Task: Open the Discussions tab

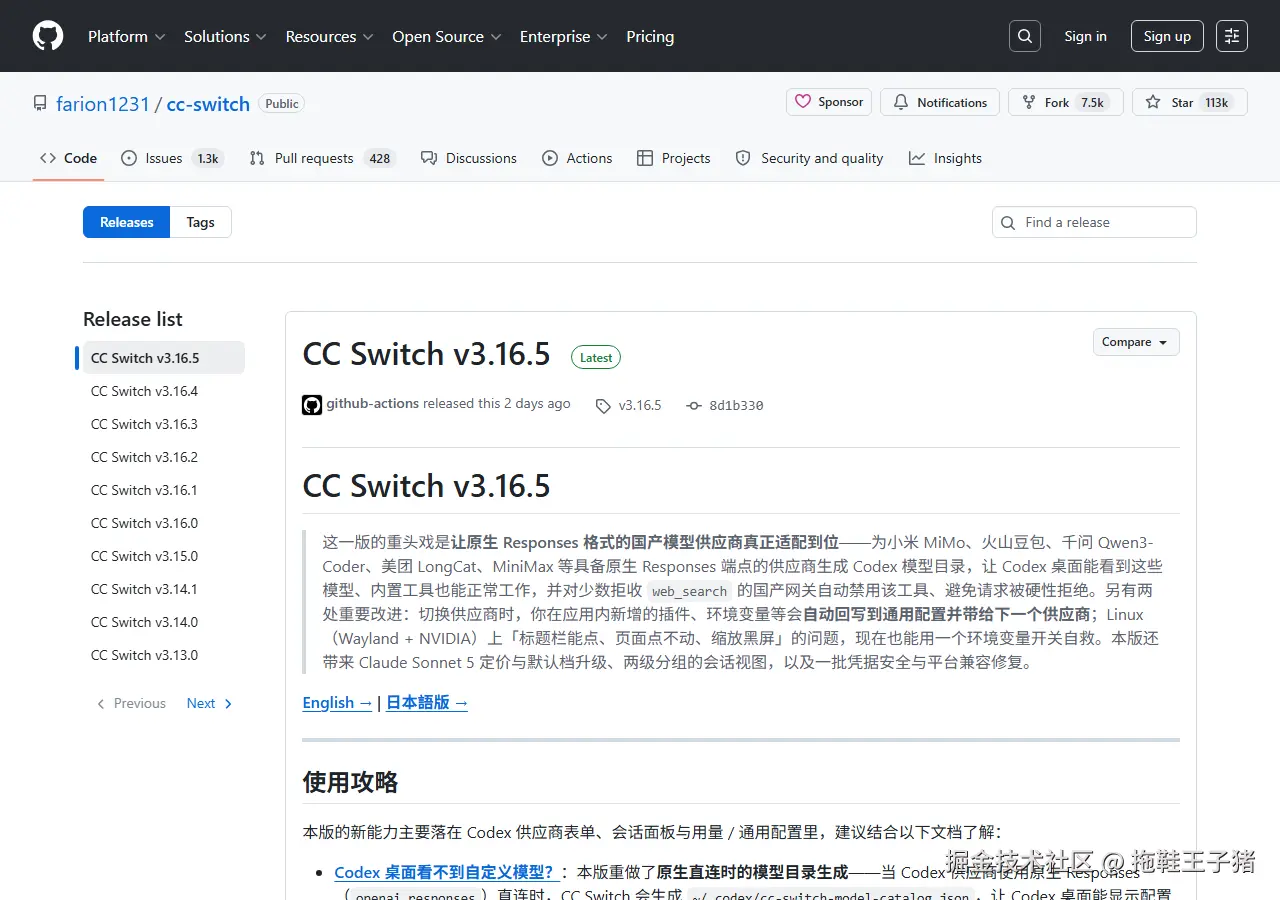Action: pyautogui.click(x=469, y=158)
